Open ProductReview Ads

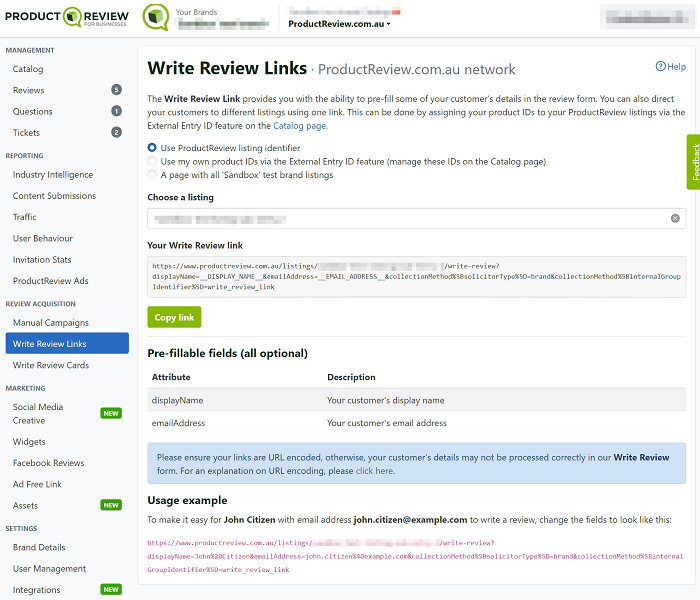tap(51, 281)
